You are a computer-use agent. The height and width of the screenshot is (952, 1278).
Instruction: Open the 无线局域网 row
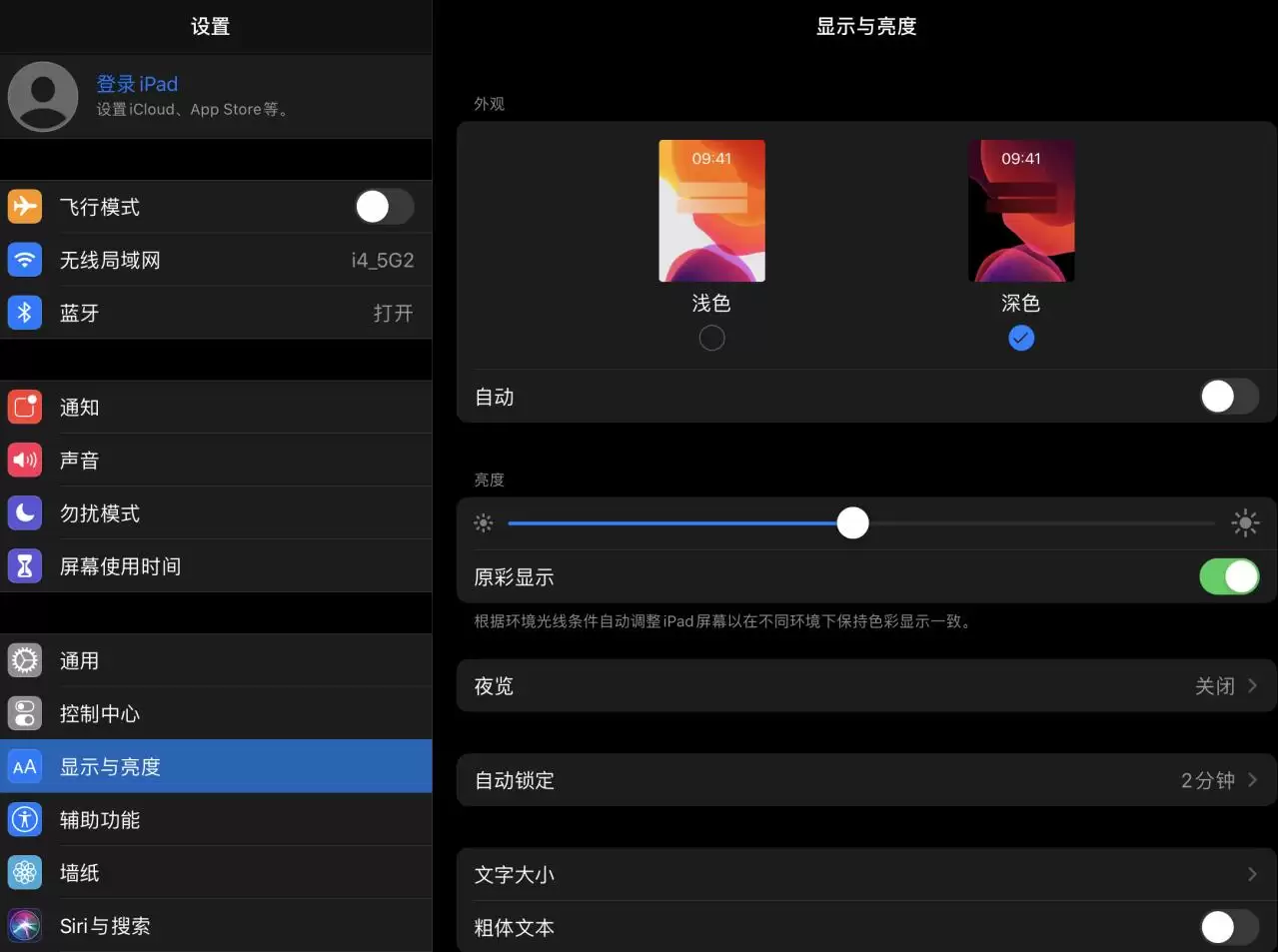pyautogui.click(x=216, y=260)
